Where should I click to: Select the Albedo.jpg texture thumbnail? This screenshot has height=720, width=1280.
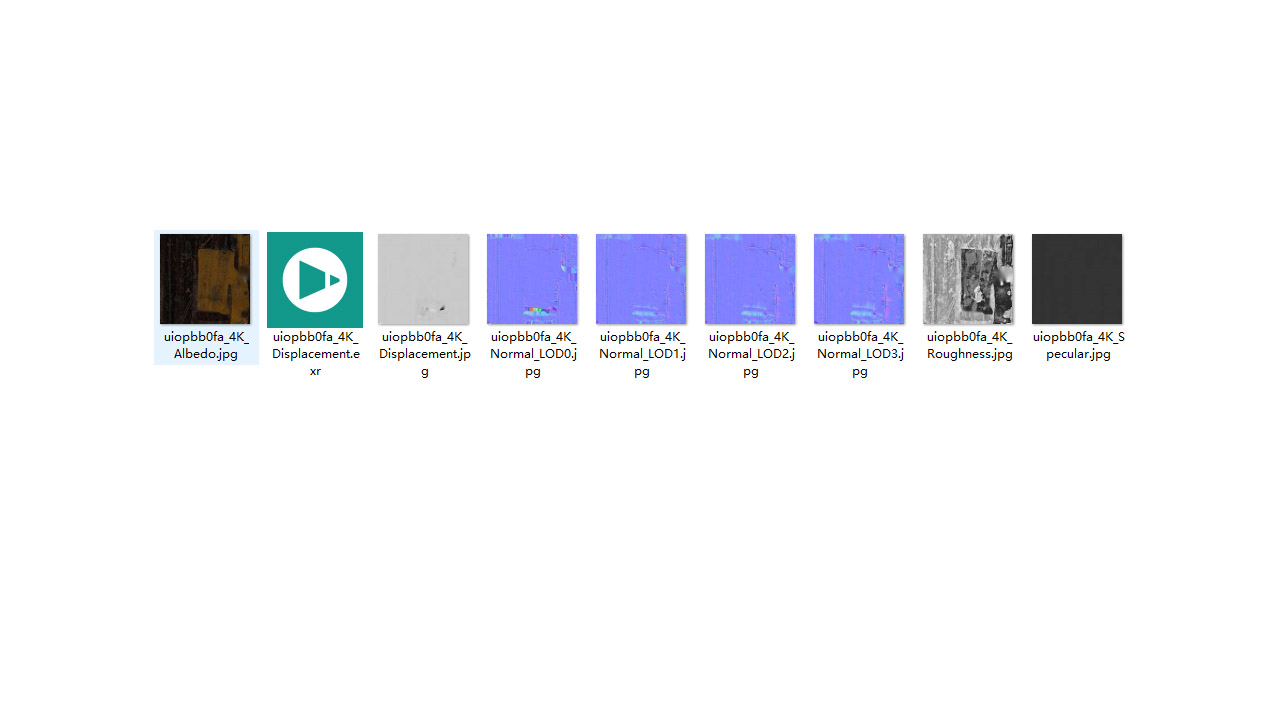point(205,279)
